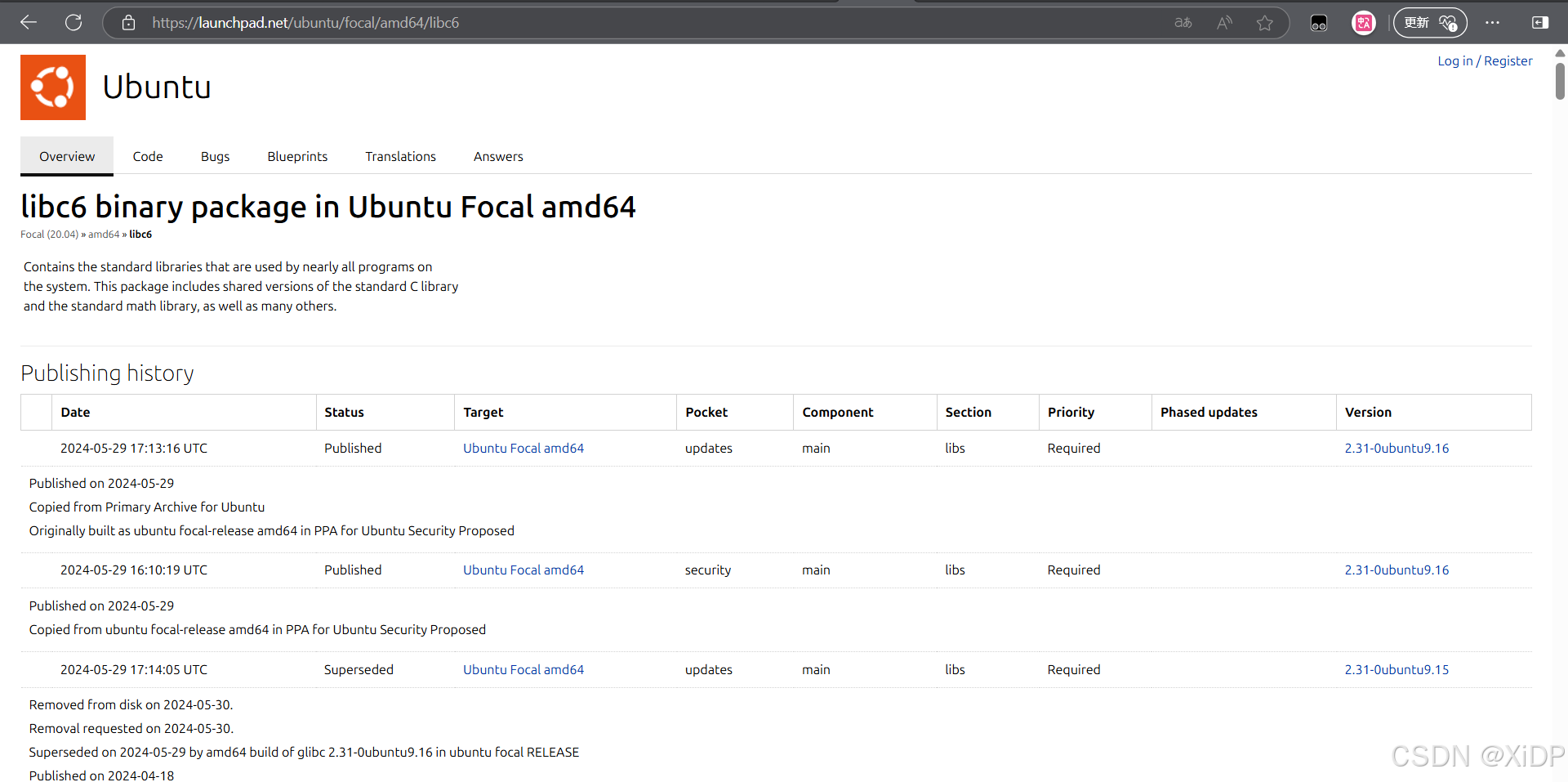Image resolution: width=1568 pixels, height=782 pixels.
Task: Reload the page with refresh icon
Action: point(73,23)
